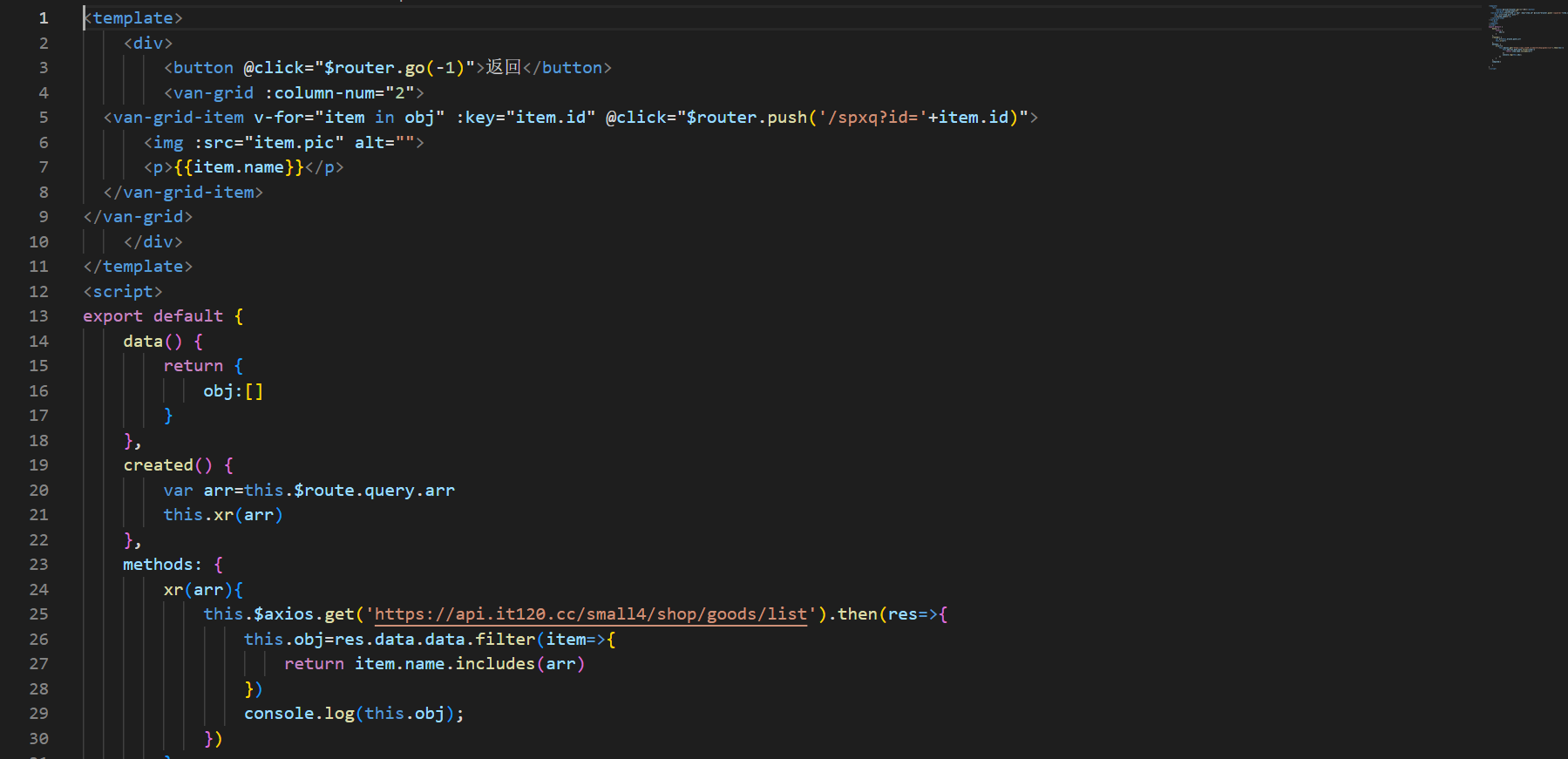
Task: Click the $route.query.arr expression
Action: tap(374, 491)
